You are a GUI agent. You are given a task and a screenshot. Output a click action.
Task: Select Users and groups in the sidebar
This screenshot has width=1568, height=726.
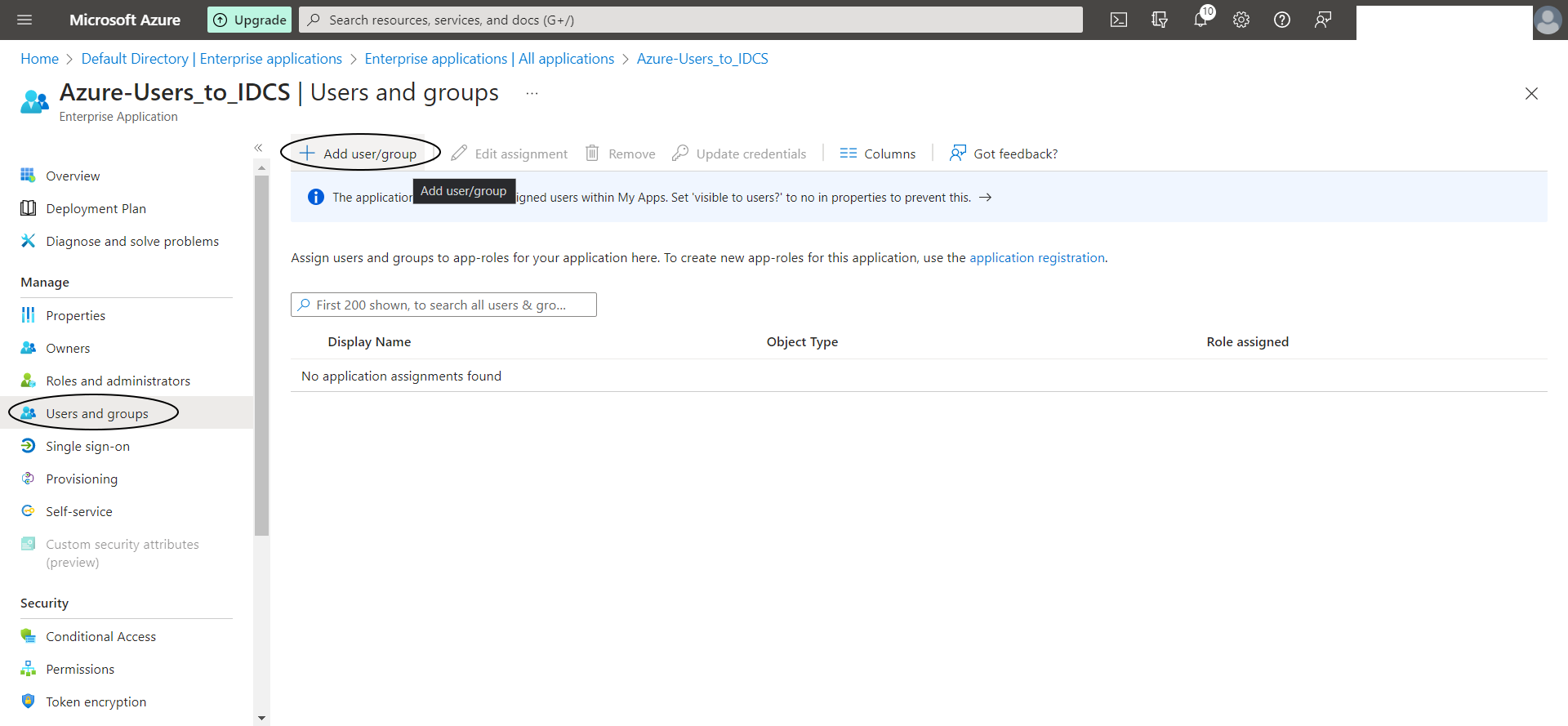(127, 413)
